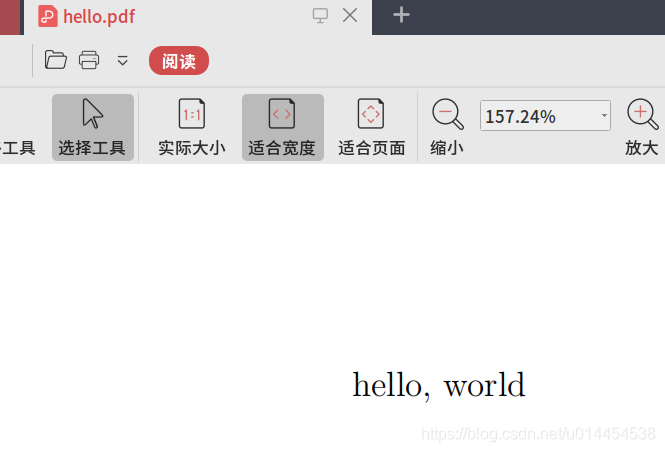
Task: Print the document with the printer icon
Action: coord(89,60)
